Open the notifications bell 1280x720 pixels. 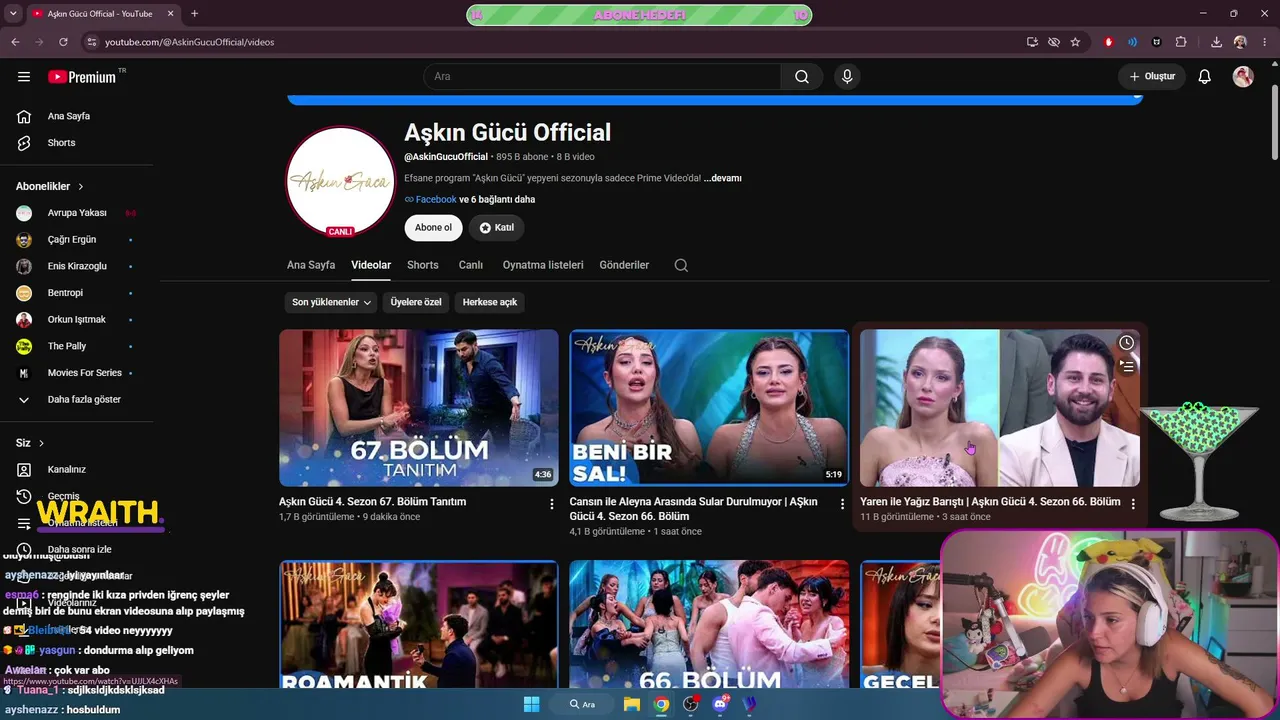click(x=1205, y=77)
